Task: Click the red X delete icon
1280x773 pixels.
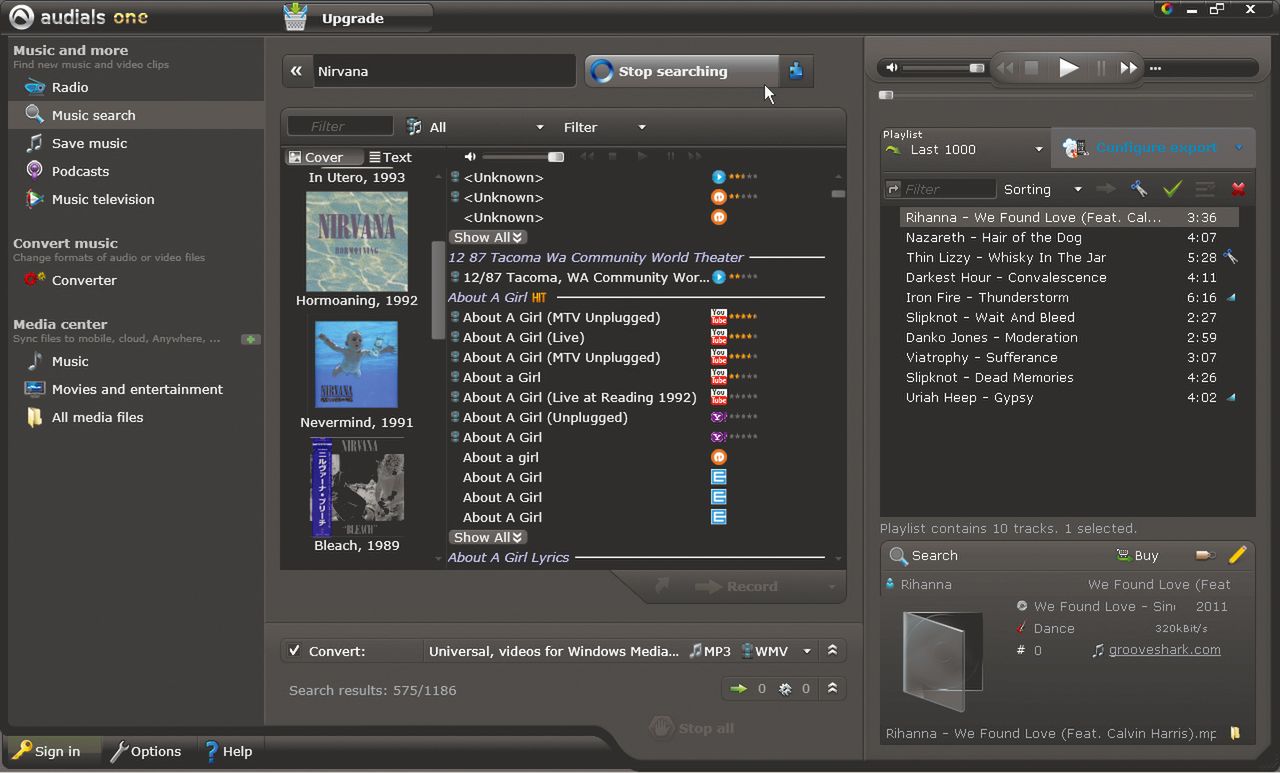Action: coord(1238,189)
